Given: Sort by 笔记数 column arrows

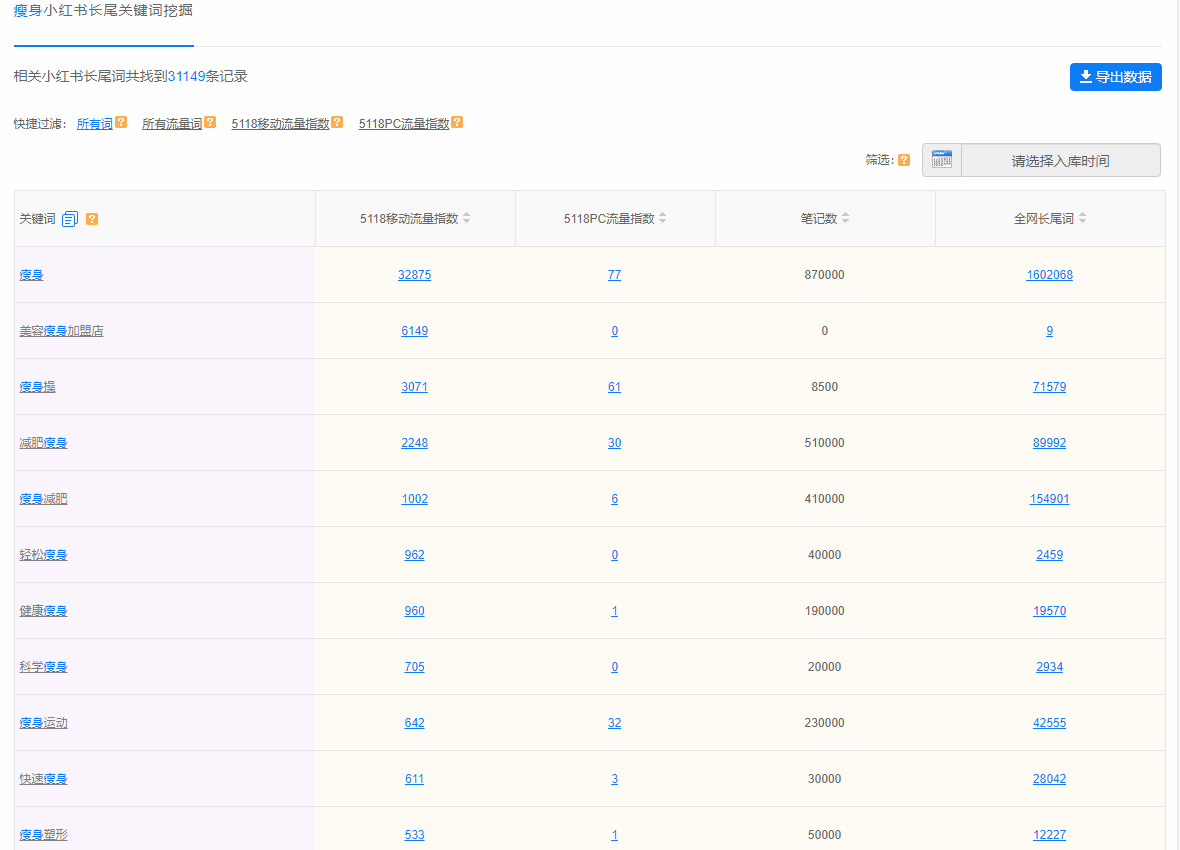Looking at the screenshot, I should (x=845, y=218).
